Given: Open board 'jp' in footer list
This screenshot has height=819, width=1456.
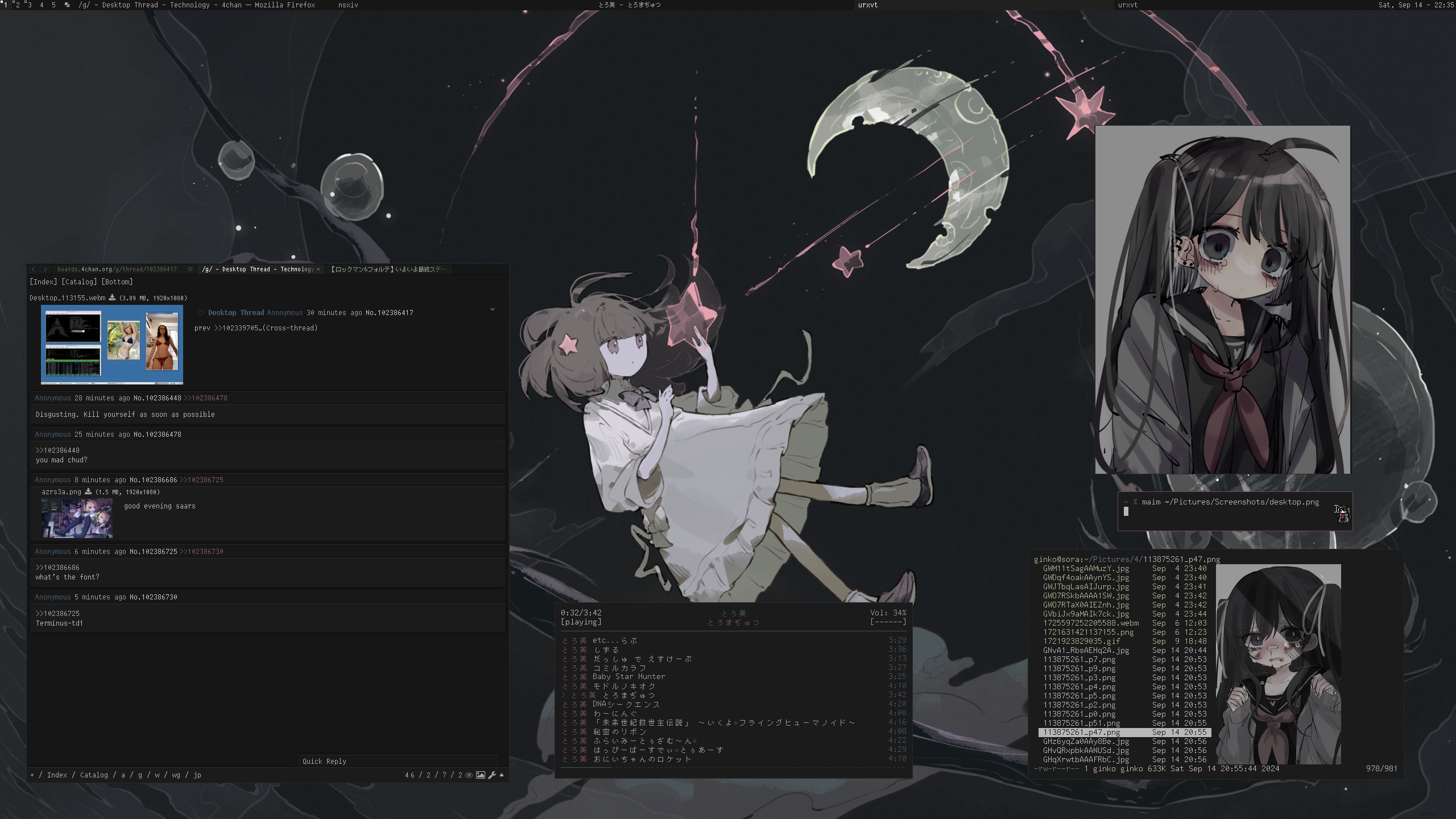Looking at the screenshot, I should tap(197, 775).
